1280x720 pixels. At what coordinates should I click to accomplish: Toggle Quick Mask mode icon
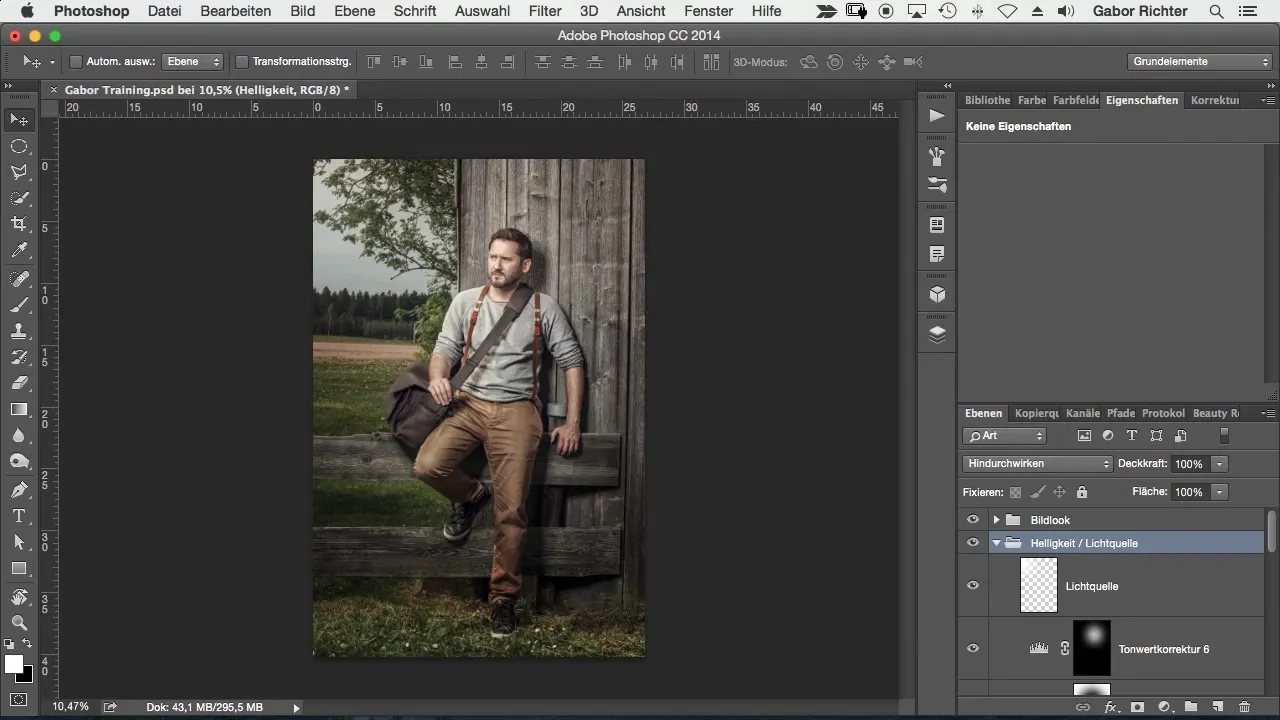pos(19,699)
